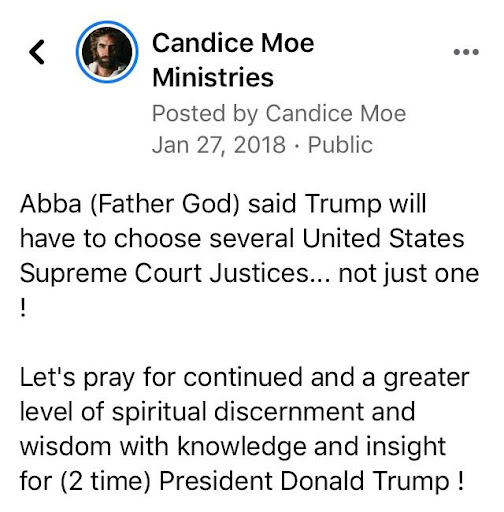
Task: Go back using the left chevron arrow
Action: [x=37, y=52]
